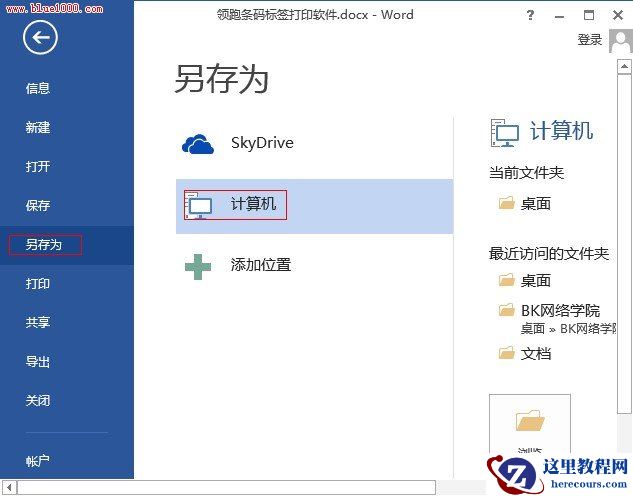Click folder icon beside BK网络学院

tap(506, 310)
